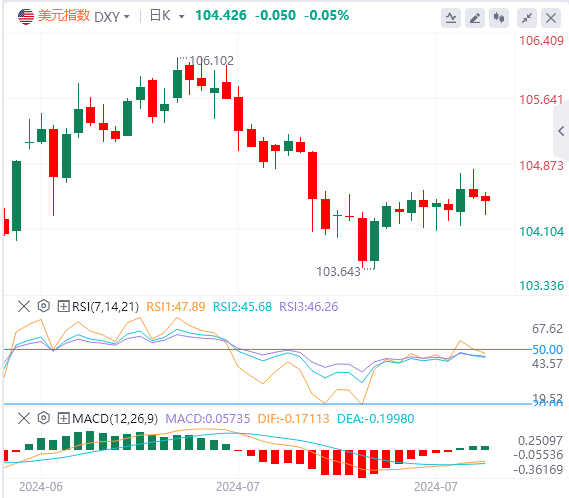Image resolution: width=569 pixels, height=498 pixels.
Task: Select the pencil drawing tool icon
Action: (x=475, y=18)
